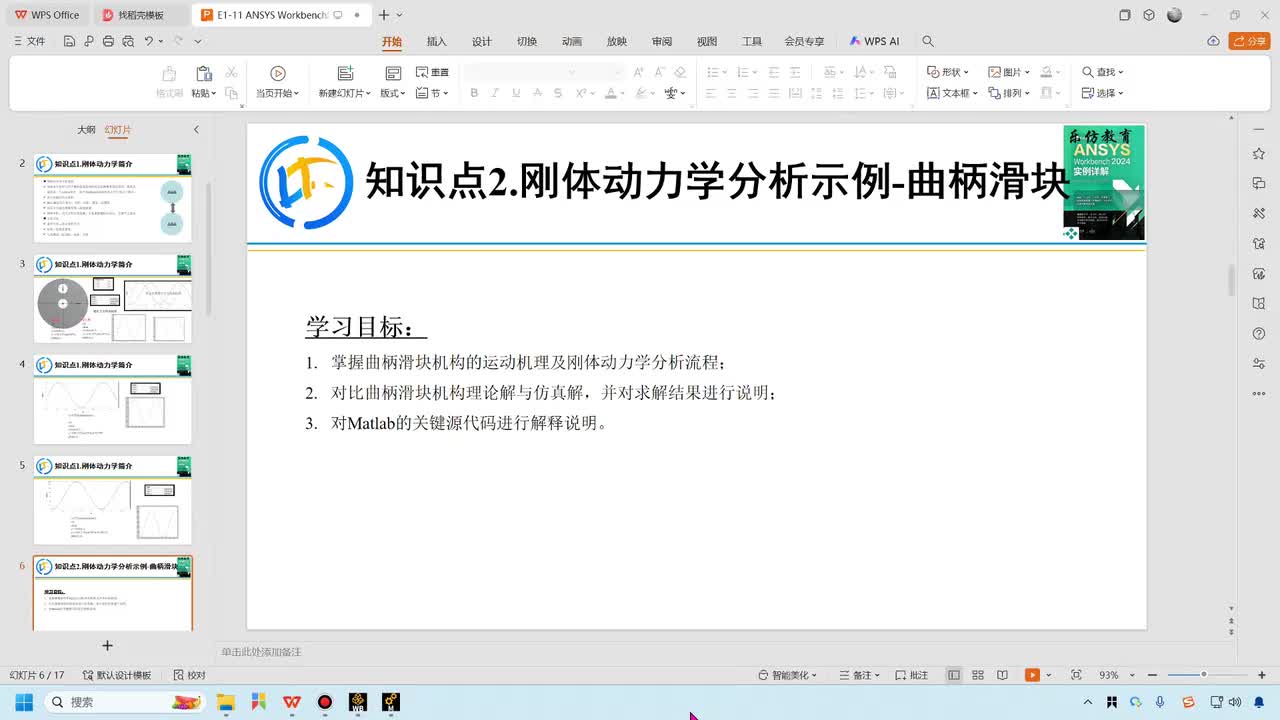Click the paste clipboard icon
The width and height of the screenshot is (1280, 720).
coord(203,73)
